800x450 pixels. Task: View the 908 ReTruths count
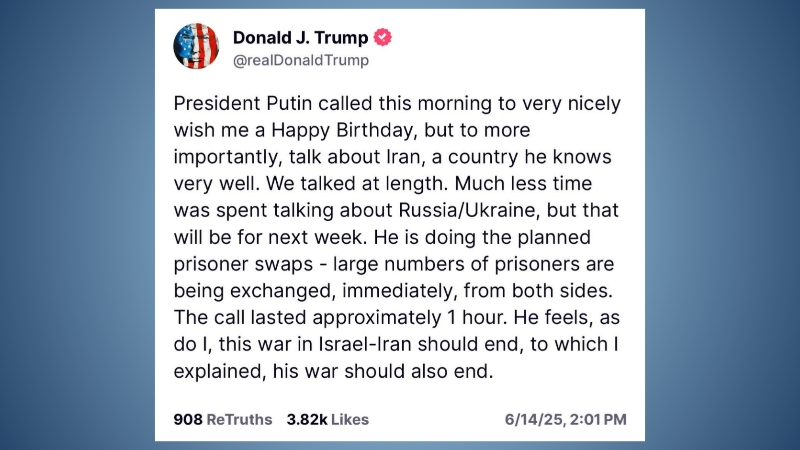(x=222, y=419)
